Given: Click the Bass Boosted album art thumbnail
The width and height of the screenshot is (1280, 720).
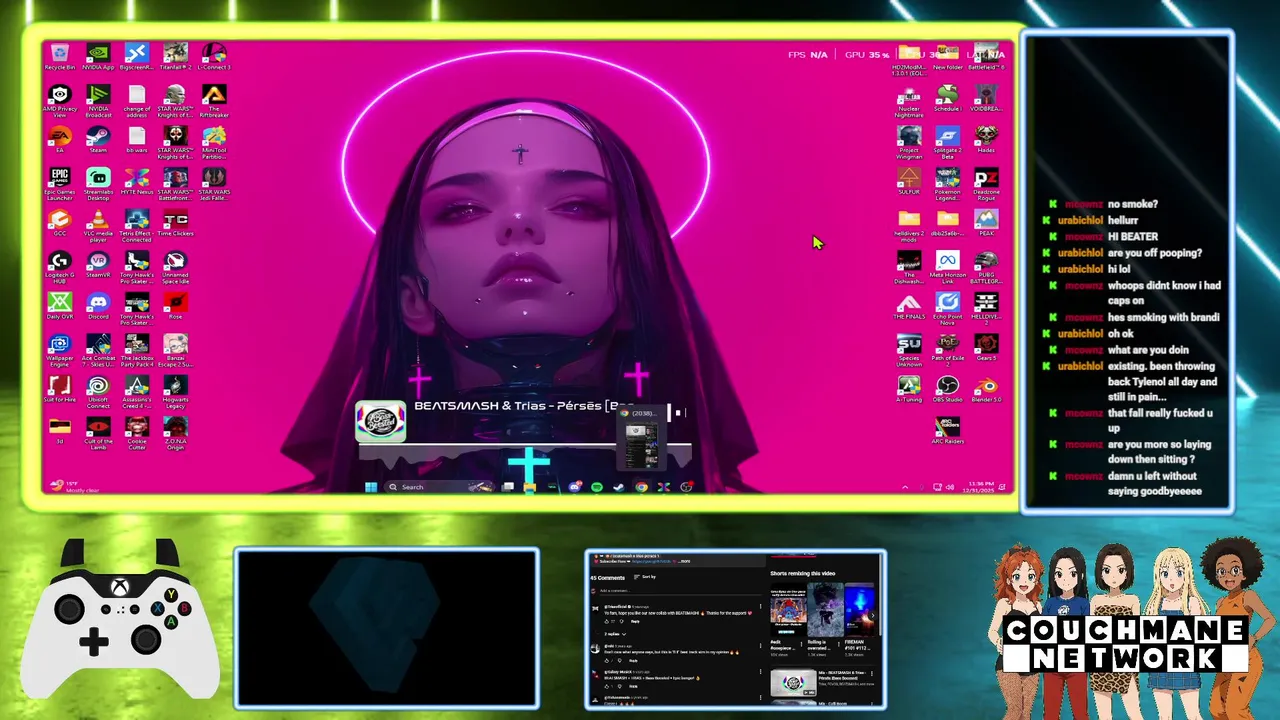Looking at the screenshot, I should pos(381,421).
